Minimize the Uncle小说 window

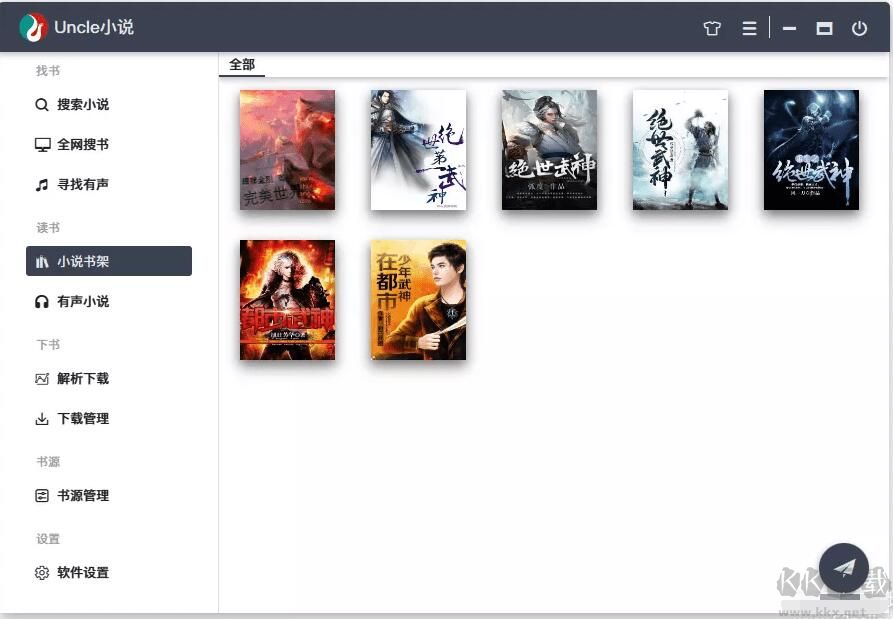(x=789, y=28)
